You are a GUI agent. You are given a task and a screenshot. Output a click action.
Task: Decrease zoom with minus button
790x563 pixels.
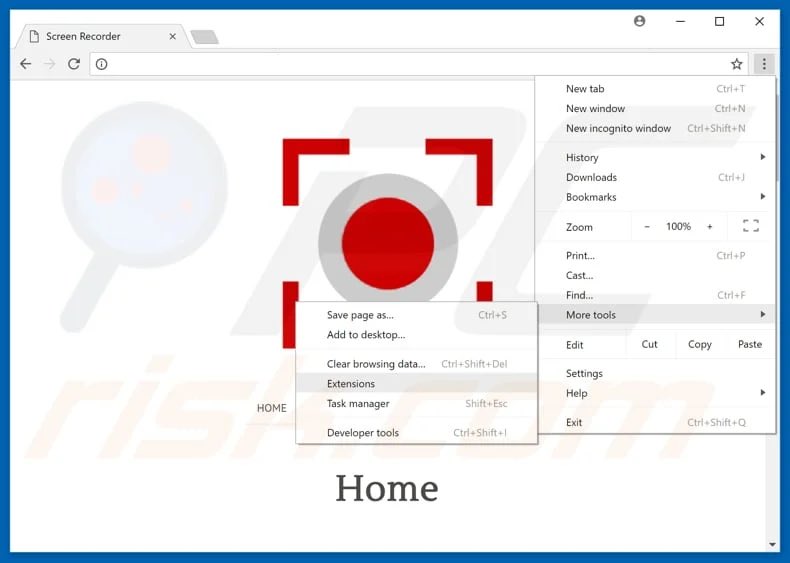tap(647, 227)
